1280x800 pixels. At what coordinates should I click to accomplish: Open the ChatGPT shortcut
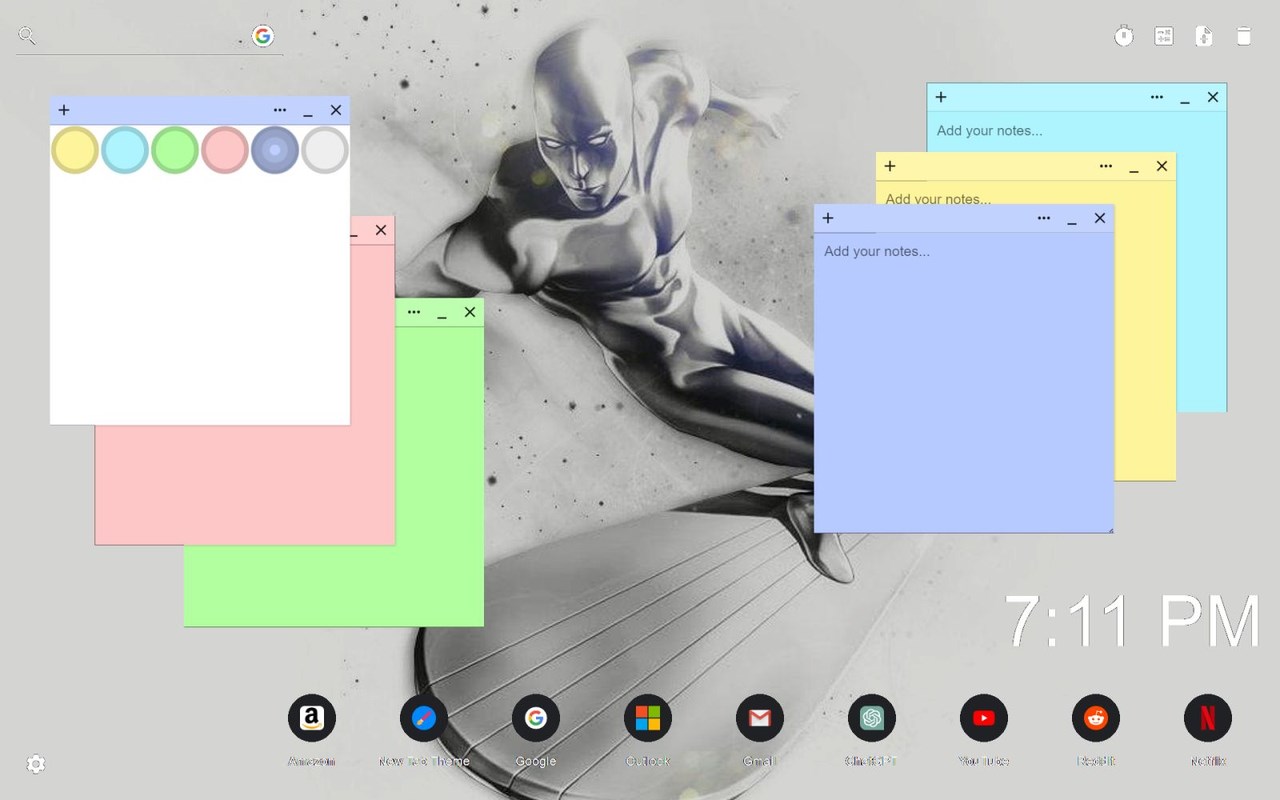click(872, 718)
